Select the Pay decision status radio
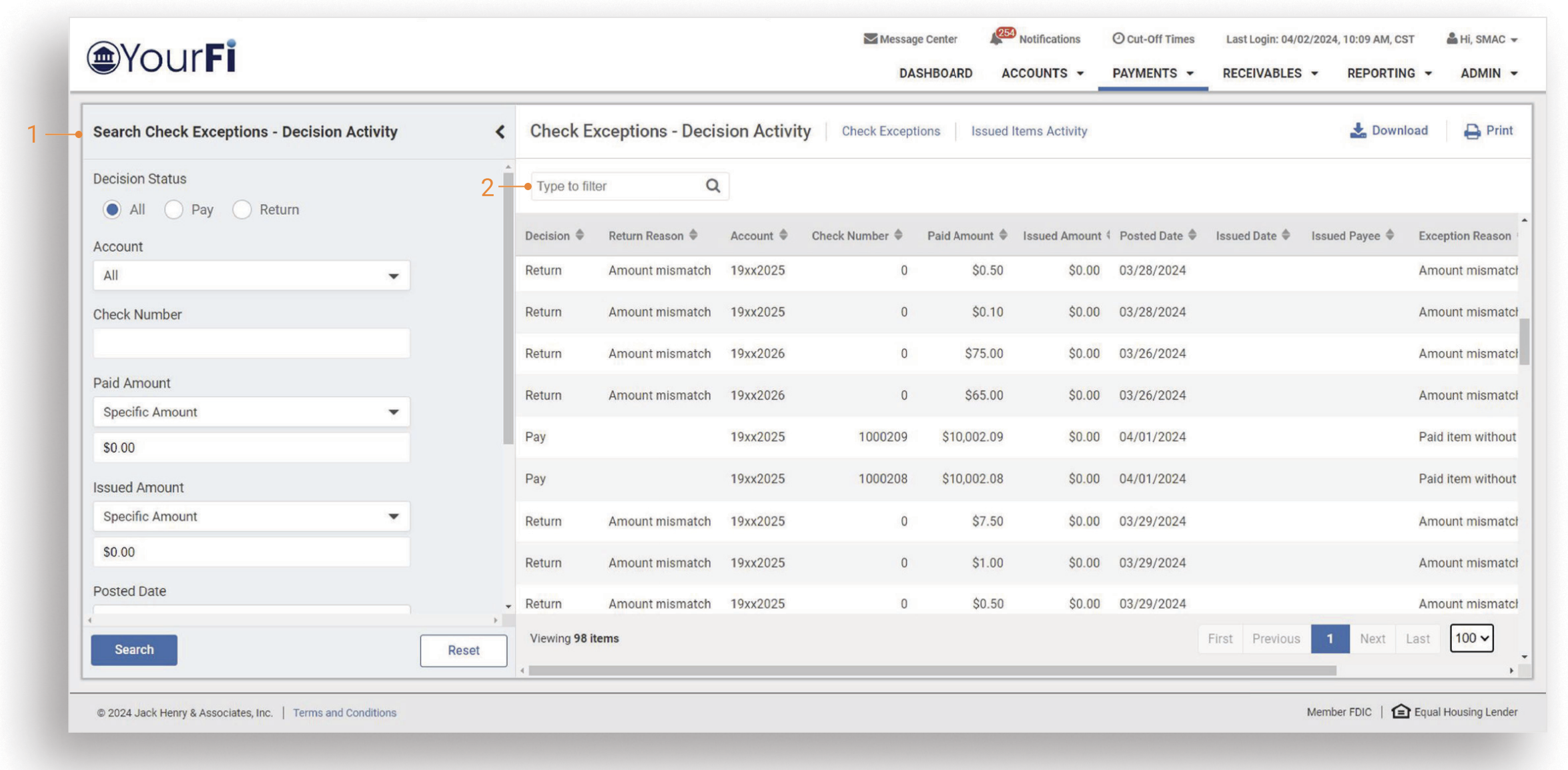Screen dimensions: 1568x770 [173, 210]
